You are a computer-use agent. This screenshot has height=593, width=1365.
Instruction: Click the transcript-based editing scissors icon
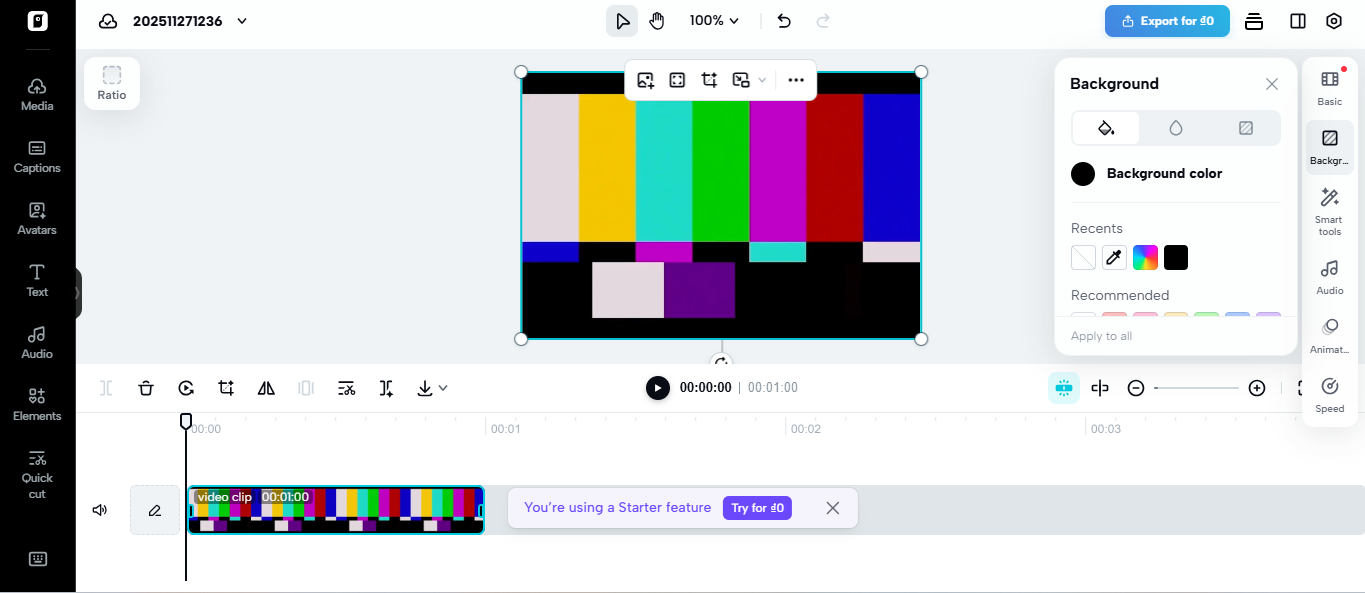346,388
